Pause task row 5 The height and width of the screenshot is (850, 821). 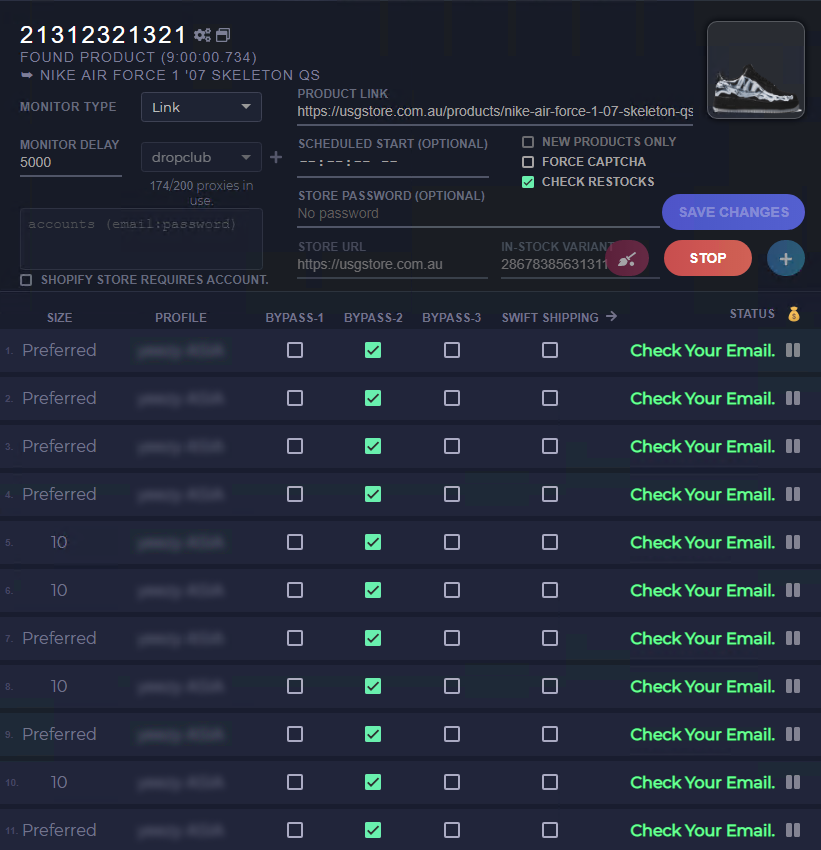793,542
